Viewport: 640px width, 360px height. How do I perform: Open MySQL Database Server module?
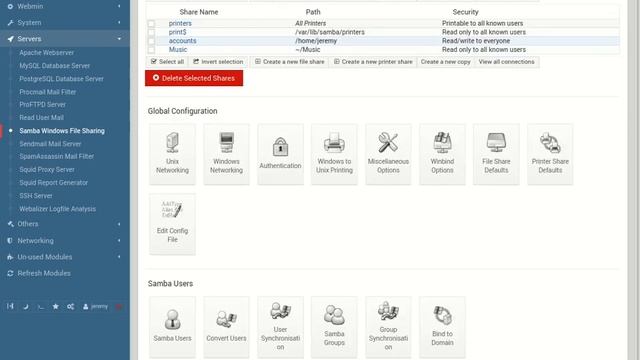click(54, 66)
